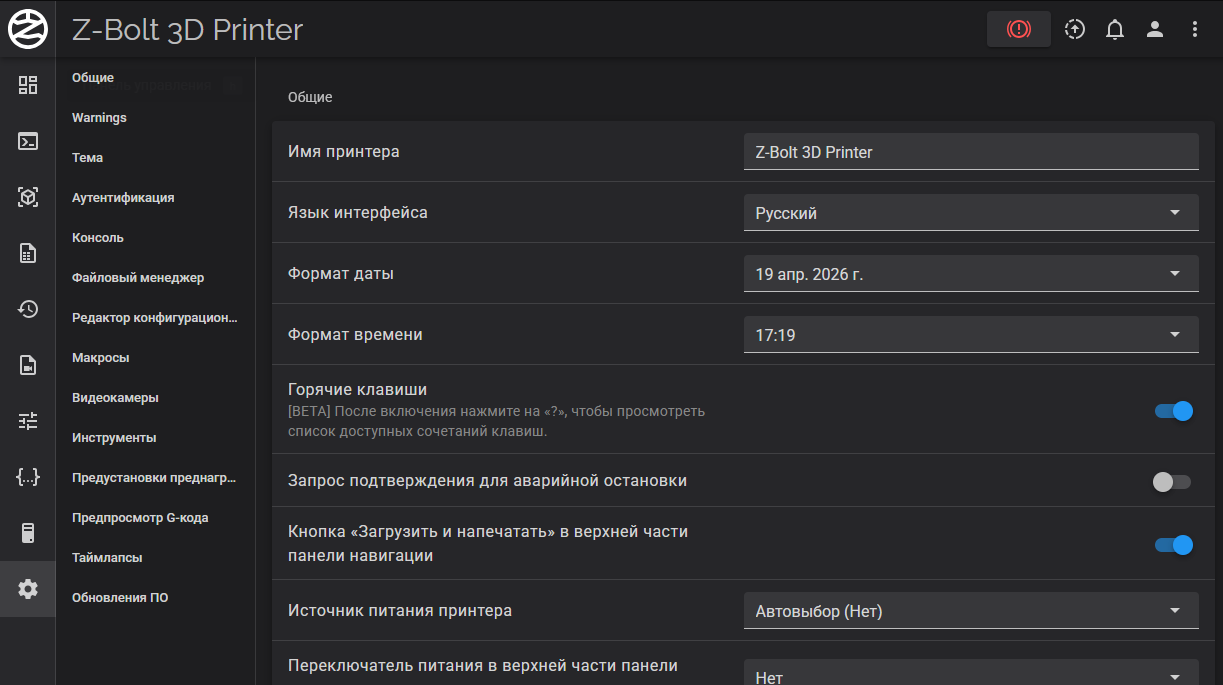Image resolution: width=1223 pixels, height=685 pixels.
Task: Go to Тема settings section
Action: (87, 158)
